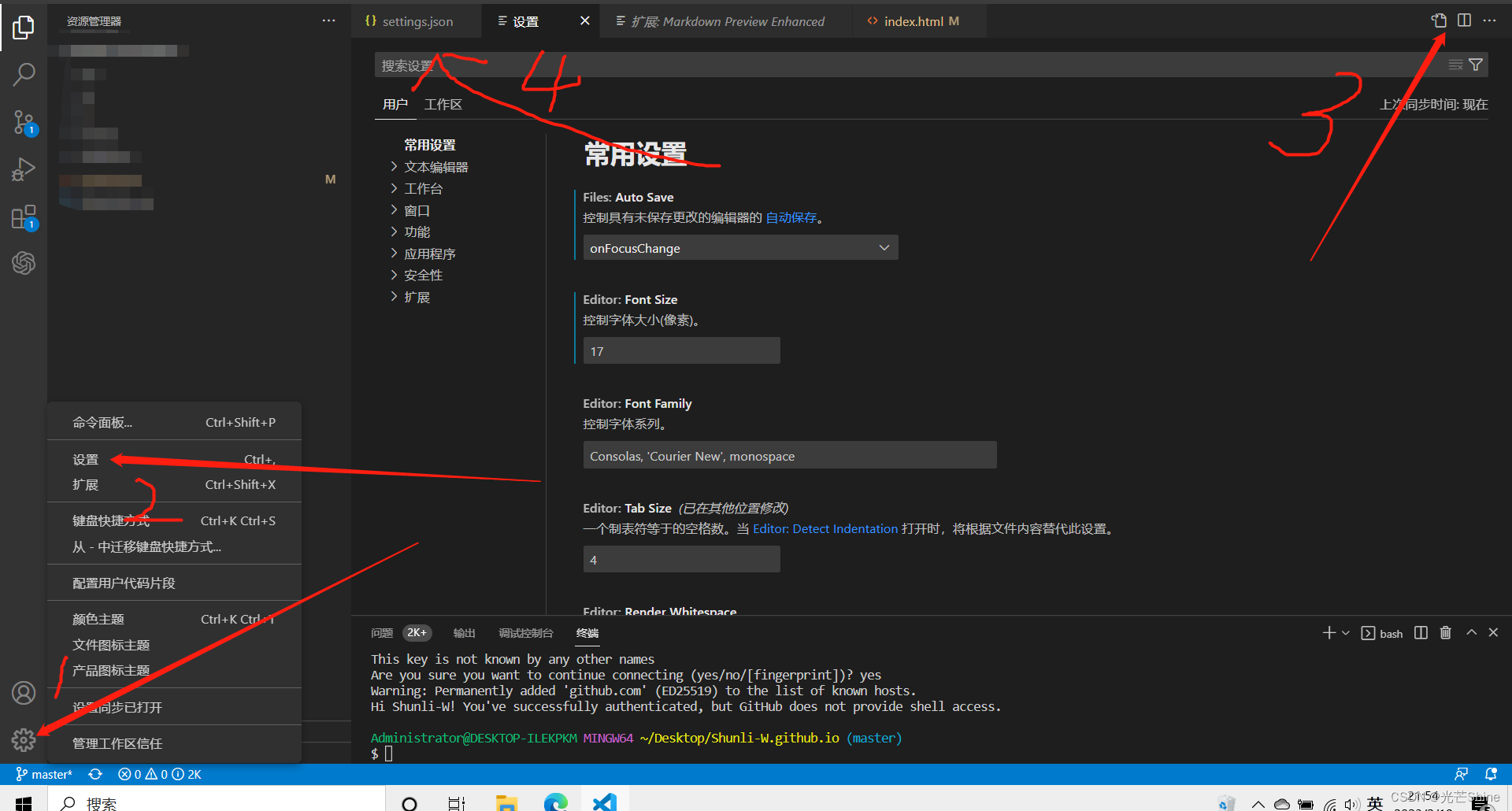Screen dimensions: 1512x811
Task: Choose 文件图标主题 from the menu
Action: pyautogui.click(x=174, y=646)
